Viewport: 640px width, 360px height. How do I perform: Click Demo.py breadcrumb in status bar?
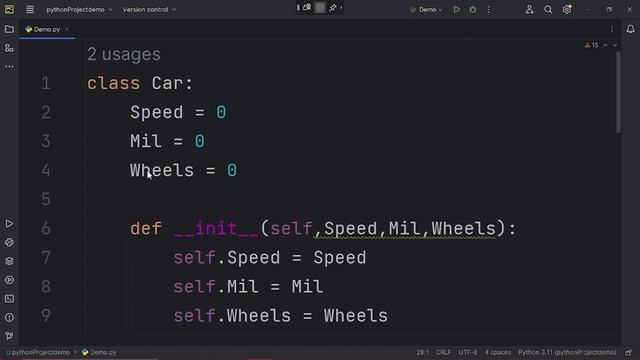pyautogui.click(x=99, y=352)
